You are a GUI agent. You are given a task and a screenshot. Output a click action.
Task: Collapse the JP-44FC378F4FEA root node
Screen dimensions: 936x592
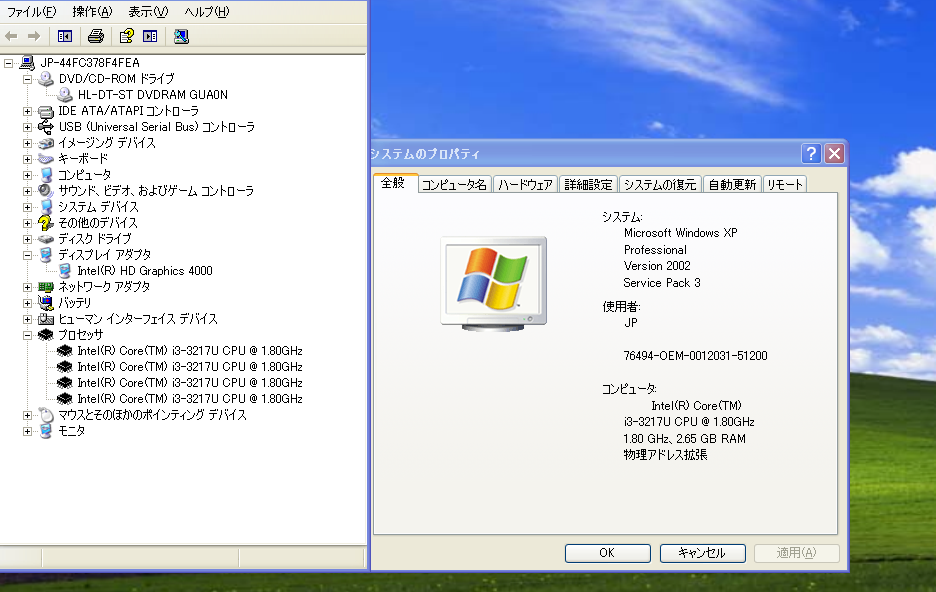8,63
